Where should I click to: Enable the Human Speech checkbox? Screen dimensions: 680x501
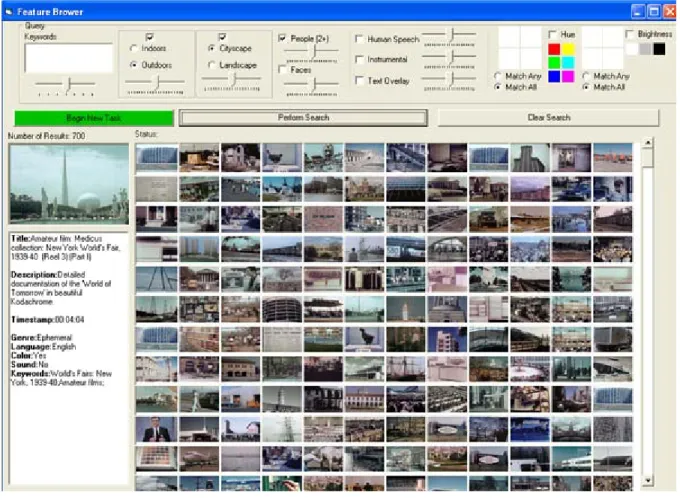tap(359, 39)
